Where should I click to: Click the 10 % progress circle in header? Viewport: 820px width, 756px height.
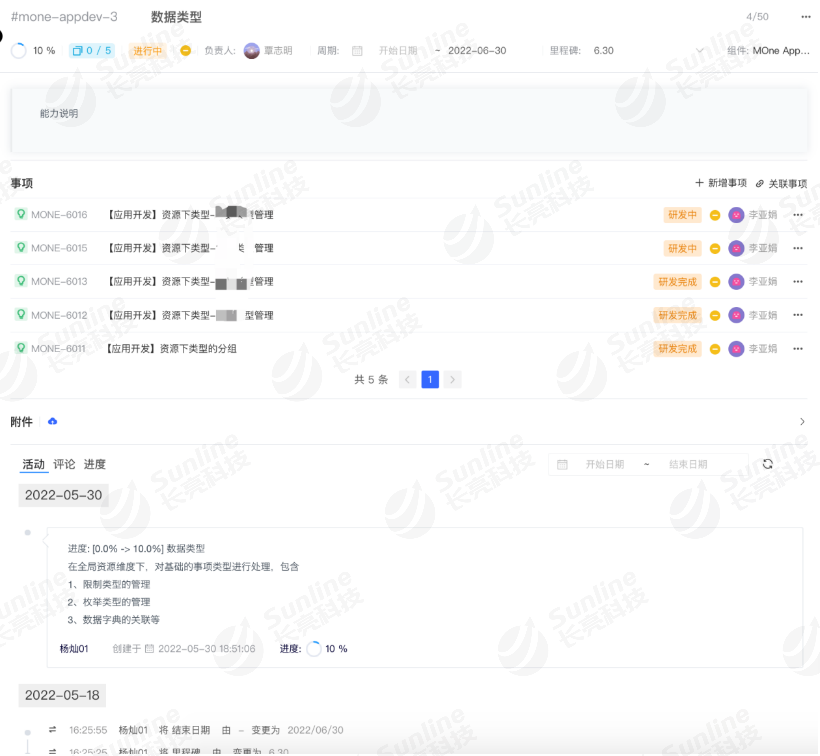click(x=19, y=51)
